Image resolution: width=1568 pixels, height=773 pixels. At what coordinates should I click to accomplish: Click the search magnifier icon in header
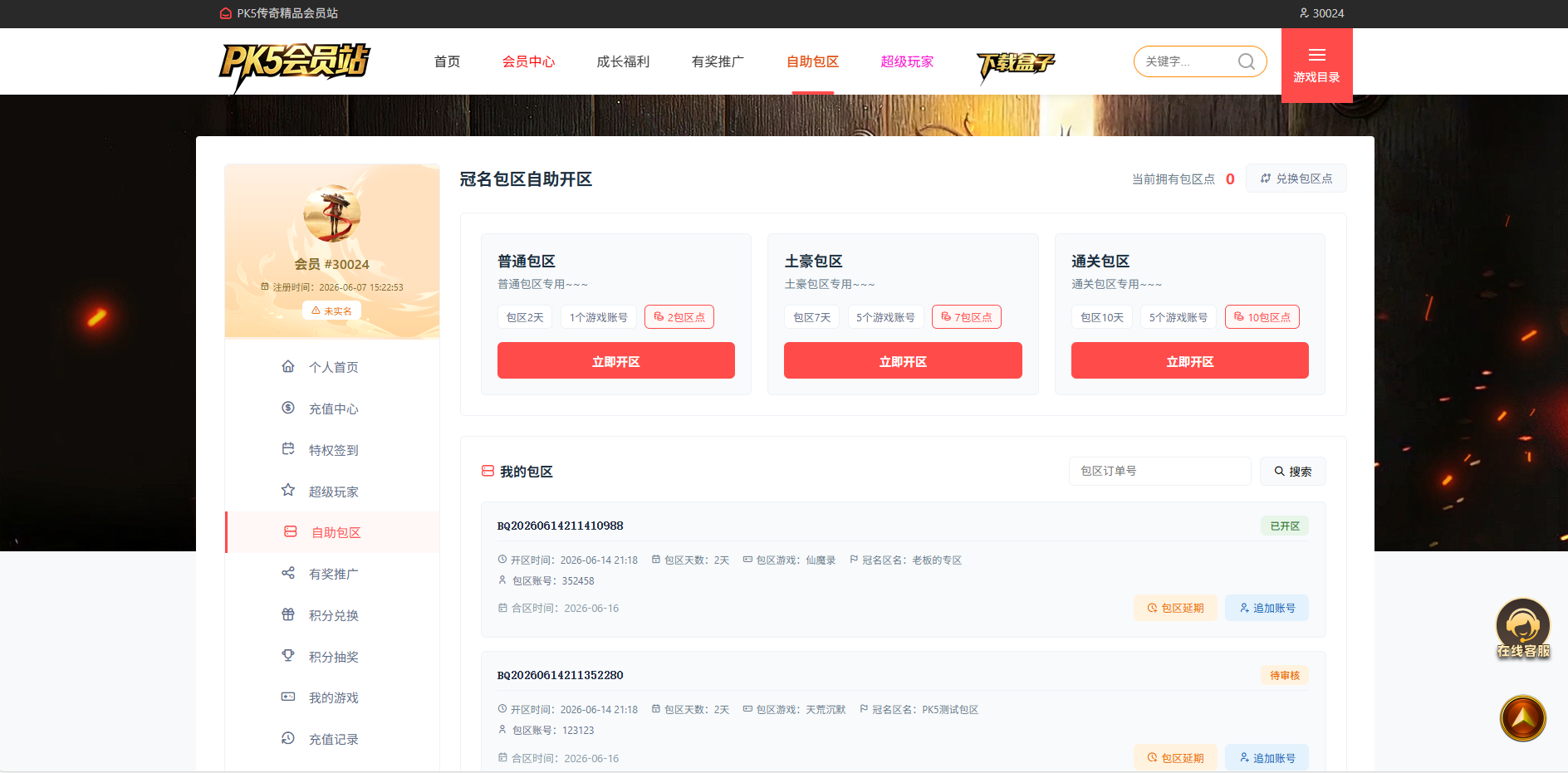click(x=1246, y=61)
